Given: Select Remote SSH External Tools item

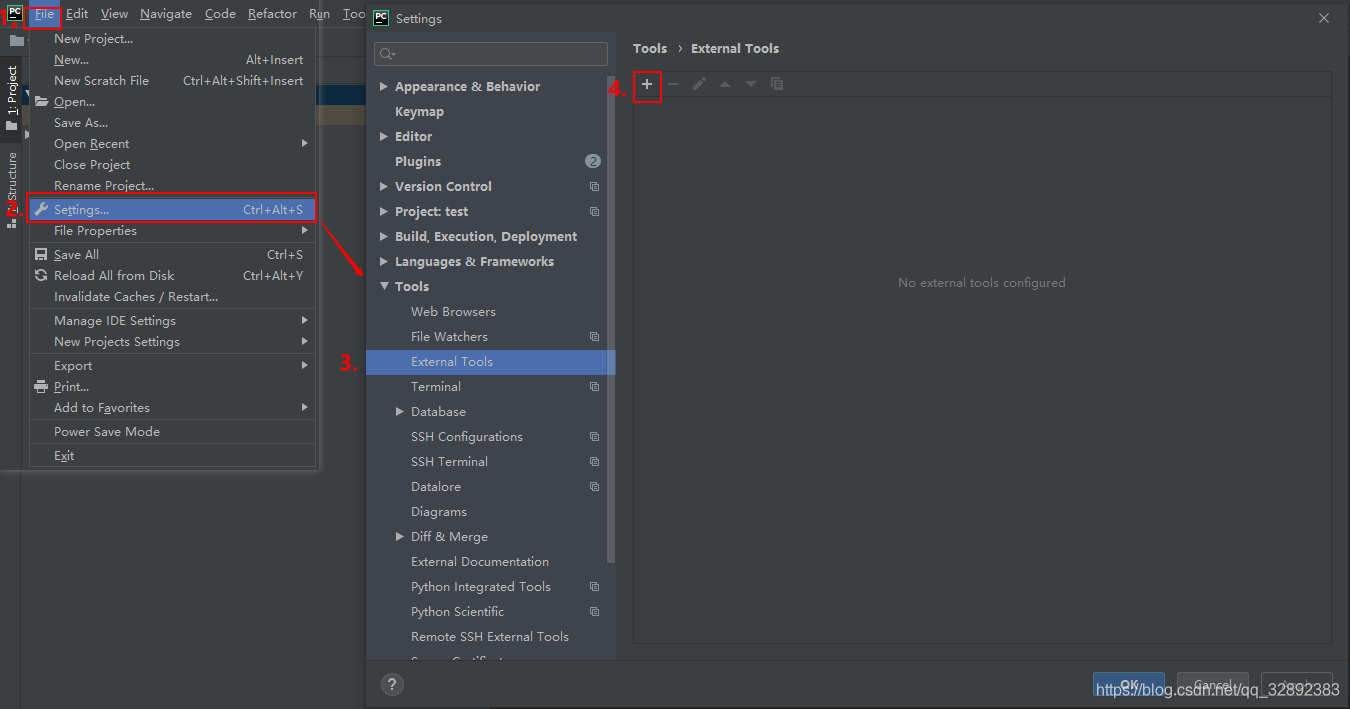Looking at the screenshot, I should (490, 637).
